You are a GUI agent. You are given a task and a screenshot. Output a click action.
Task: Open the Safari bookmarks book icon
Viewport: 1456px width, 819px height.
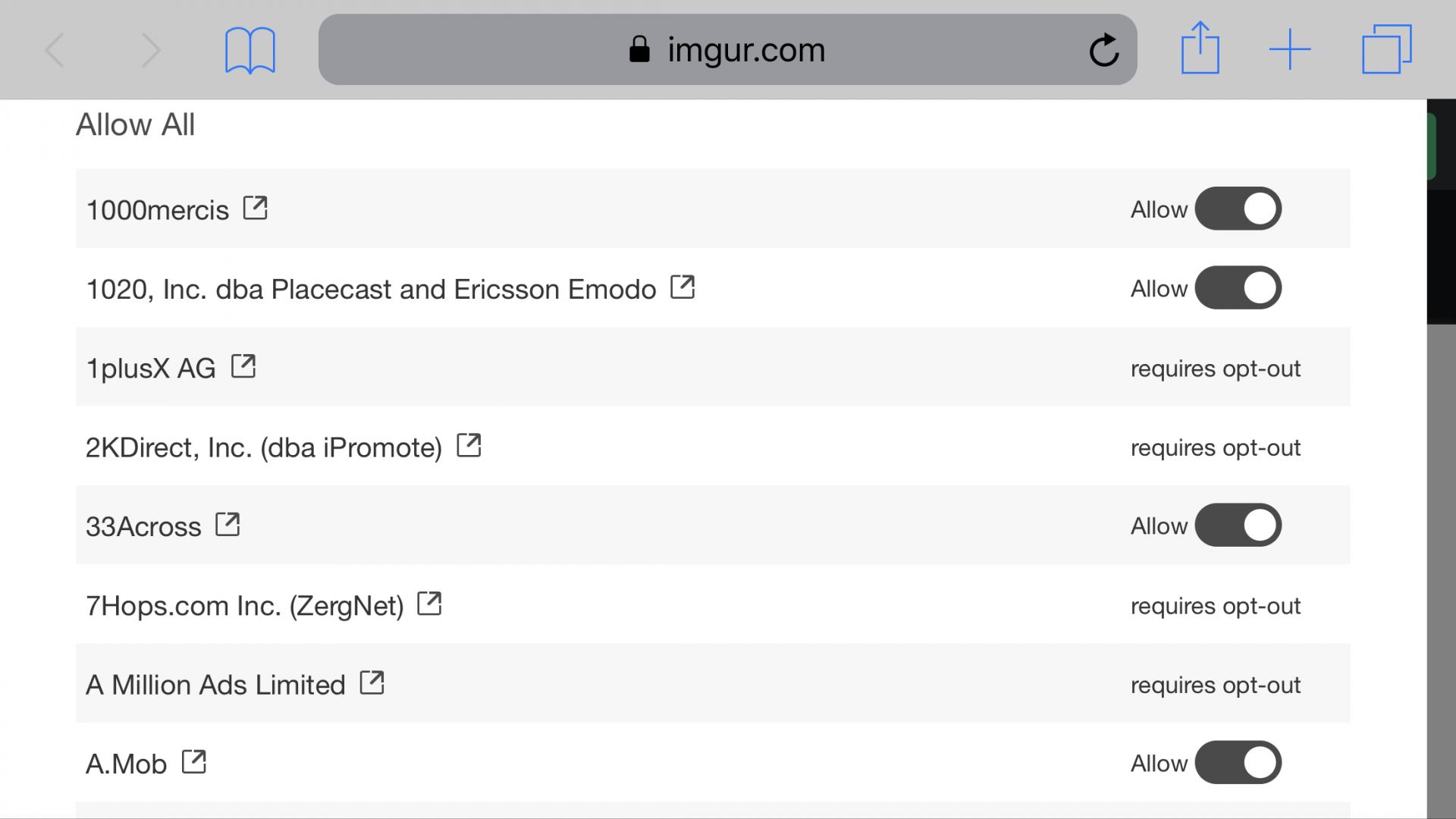(x=249, y=50)
